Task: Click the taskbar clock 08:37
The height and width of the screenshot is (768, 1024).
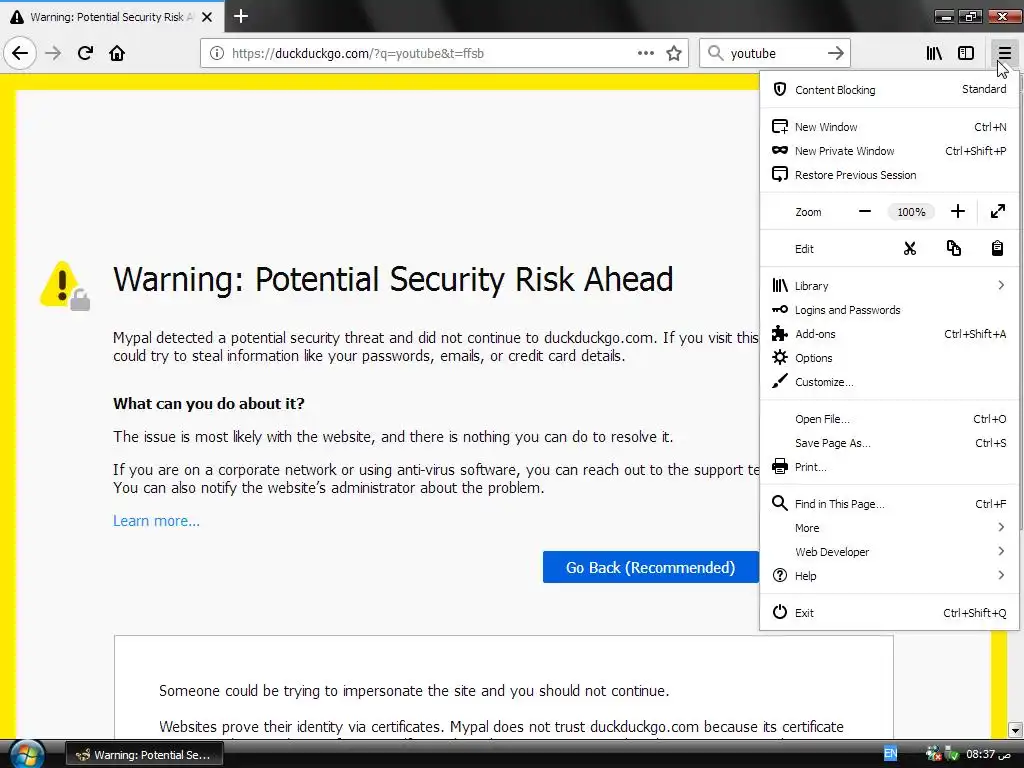Action: (989, 754)
